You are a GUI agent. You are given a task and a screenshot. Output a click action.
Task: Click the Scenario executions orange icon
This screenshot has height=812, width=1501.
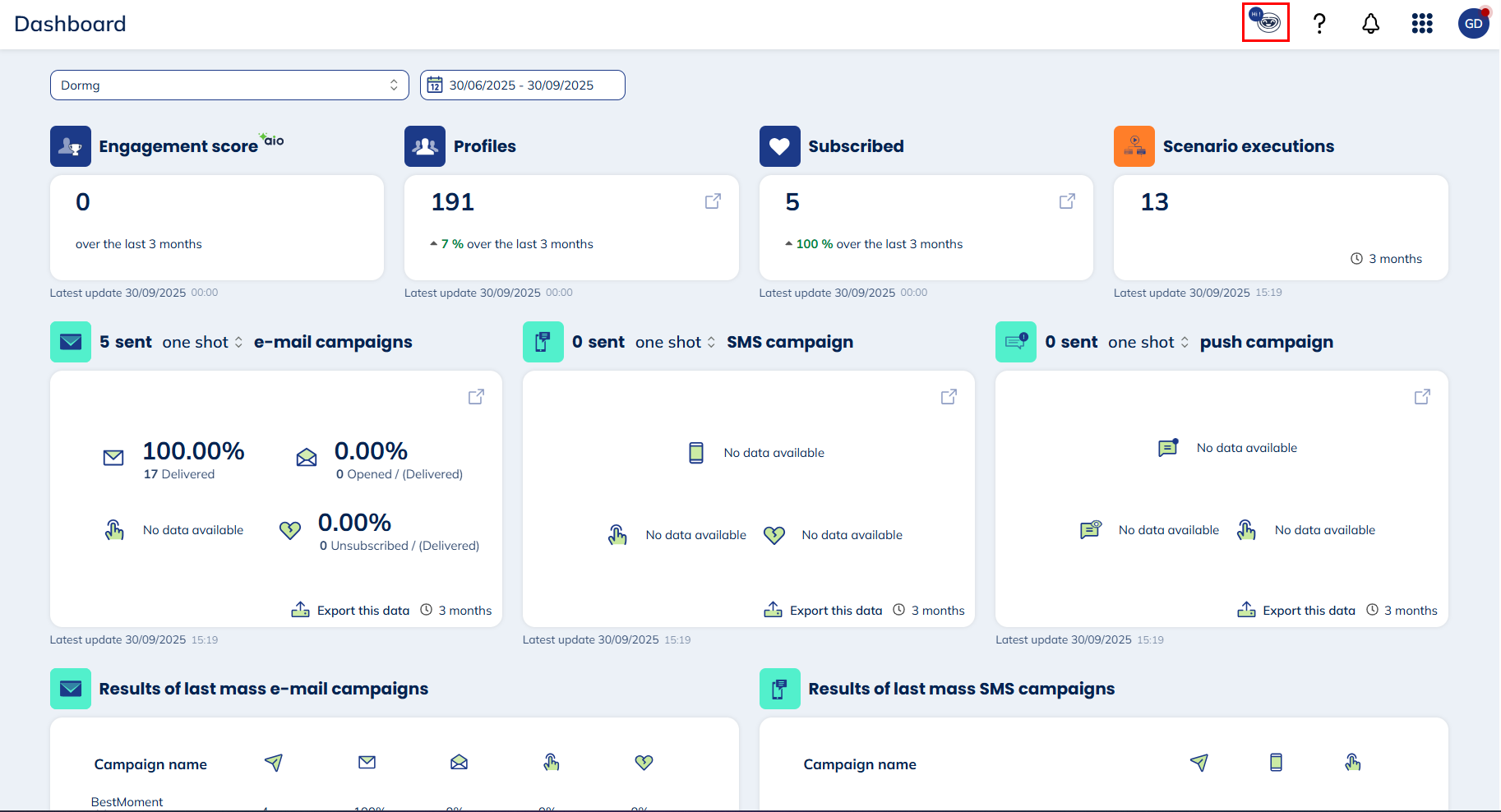[1134, 146]
